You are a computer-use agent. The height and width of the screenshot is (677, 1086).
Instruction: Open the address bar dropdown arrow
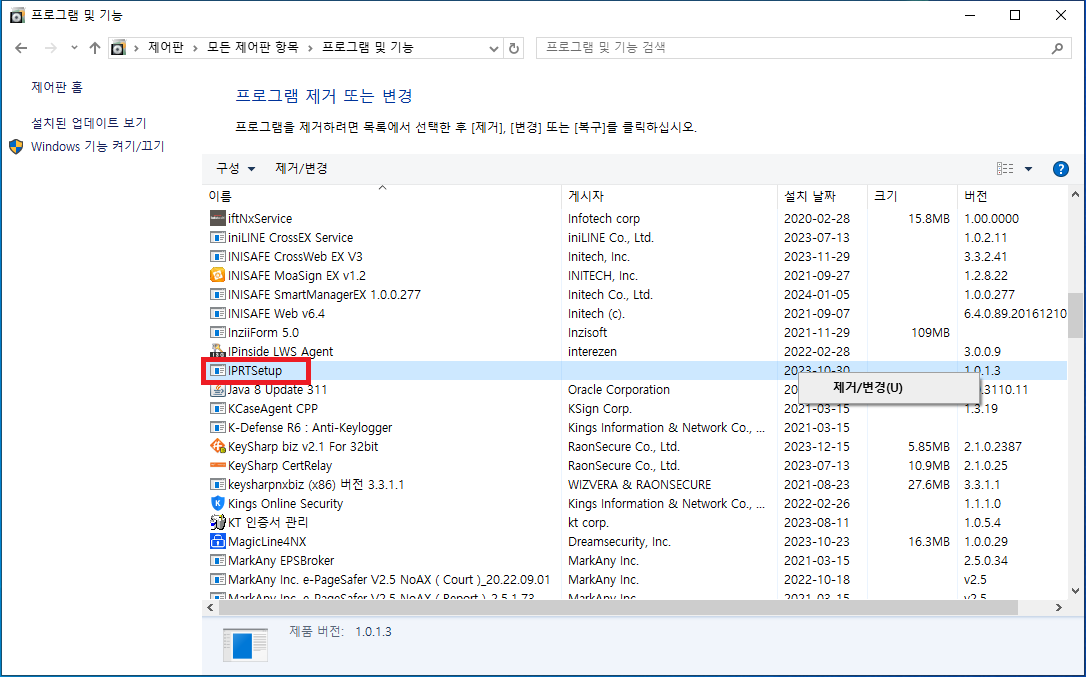click(x=494, y=47)
